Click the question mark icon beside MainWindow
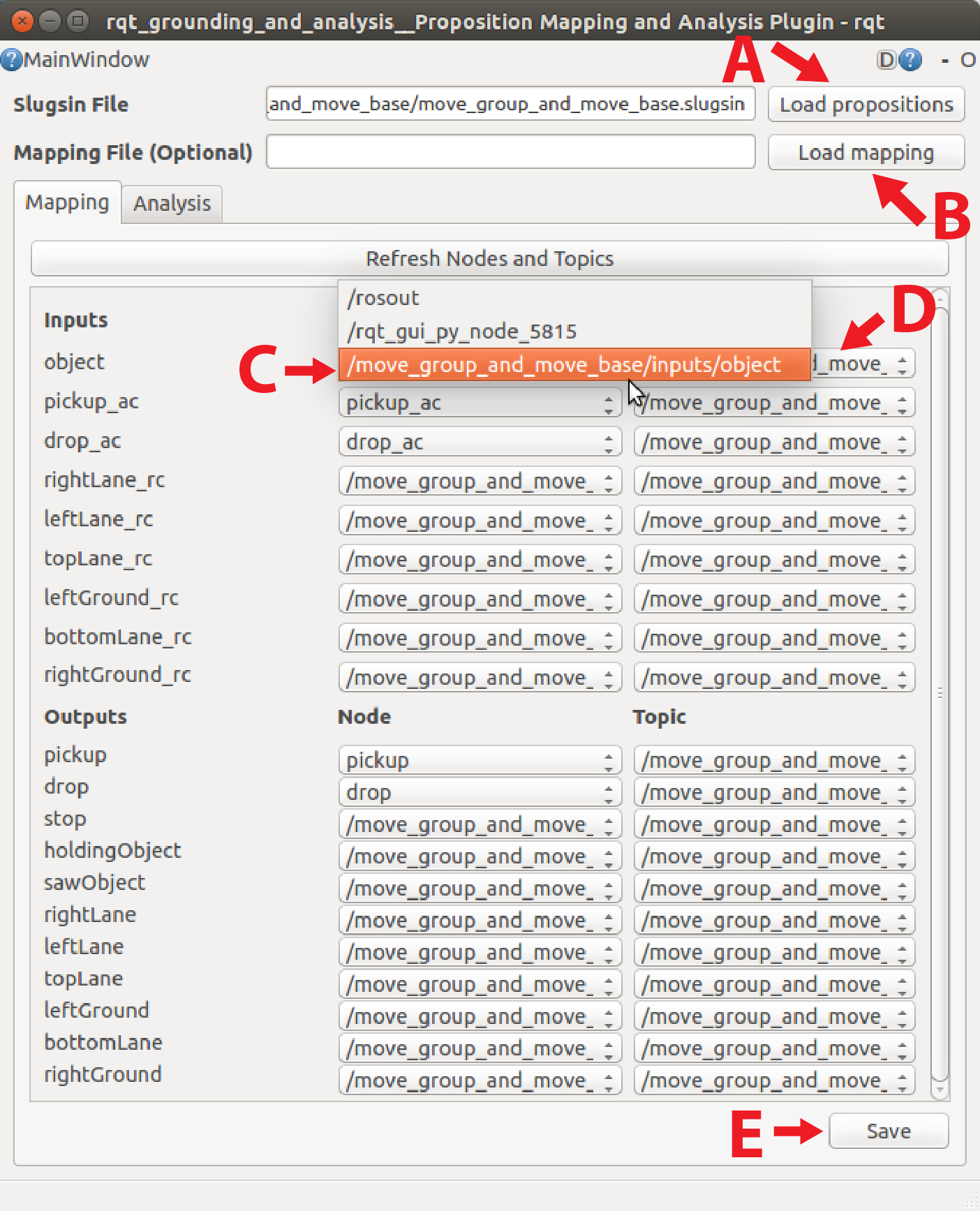Screen dimensions: 980x1211 tap(11, 60)
